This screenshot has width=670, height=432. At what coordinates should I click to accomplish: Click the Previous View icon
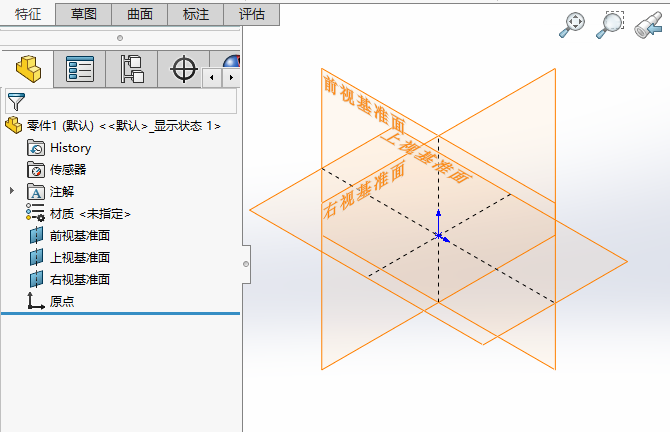[648, 25]
